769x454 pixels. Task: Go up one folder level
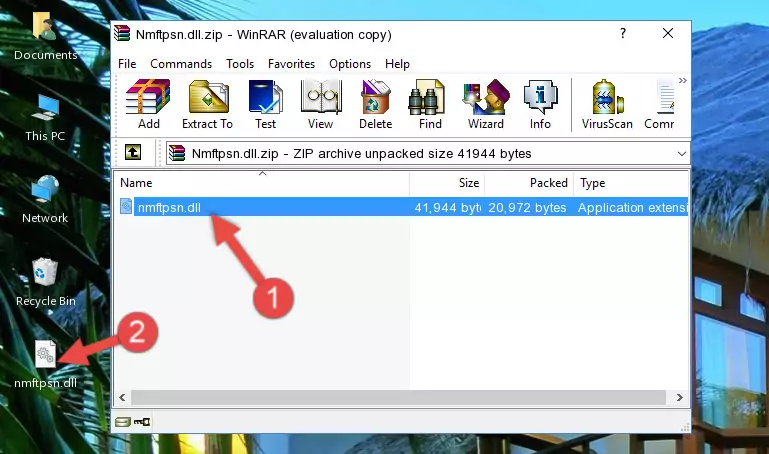[x=133, y=152]
